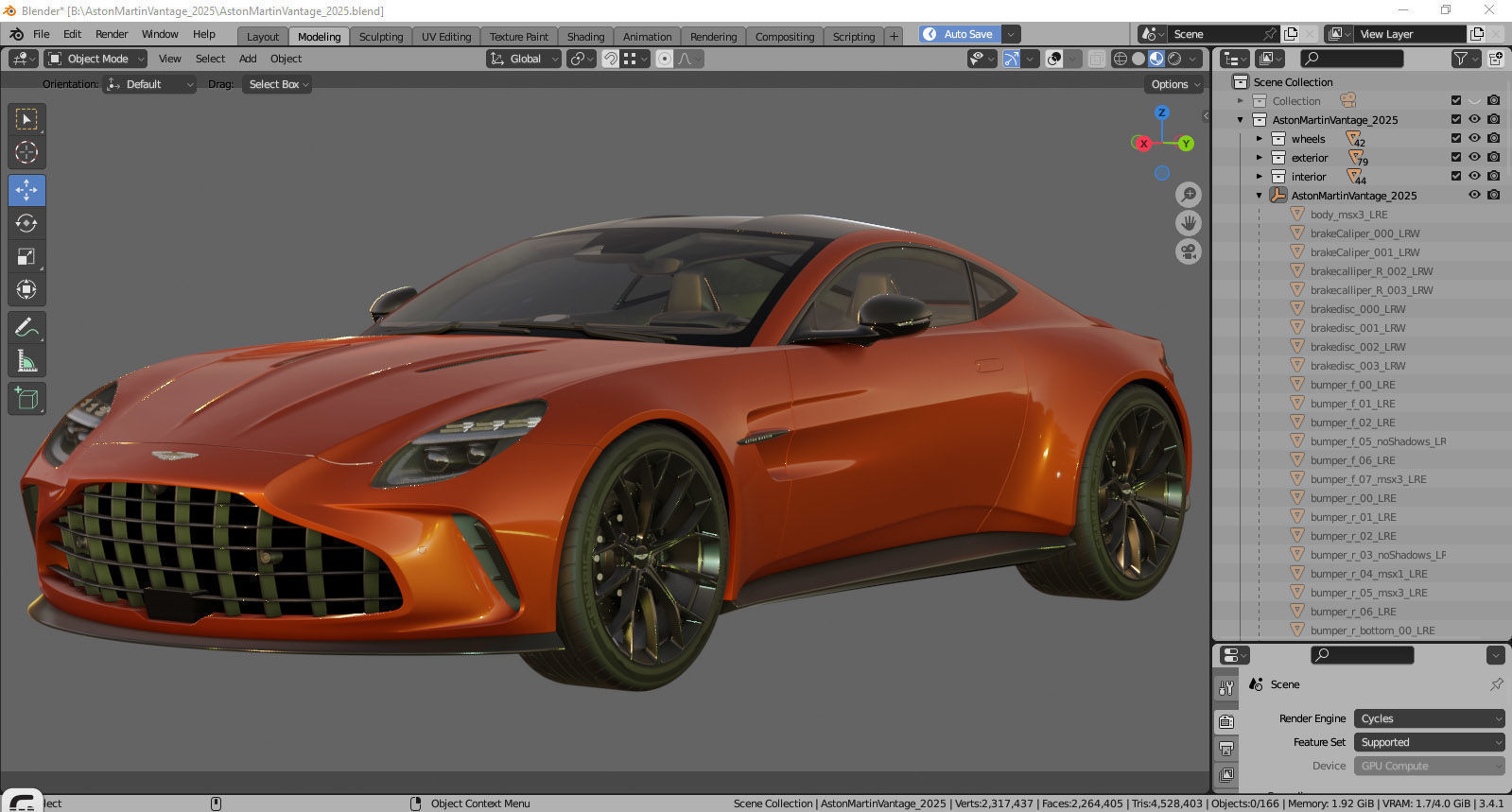The height and width of the screenshot is (812, 1512).
Task: Click the green Y axis on navigation gizmo
Action: 1186,144
